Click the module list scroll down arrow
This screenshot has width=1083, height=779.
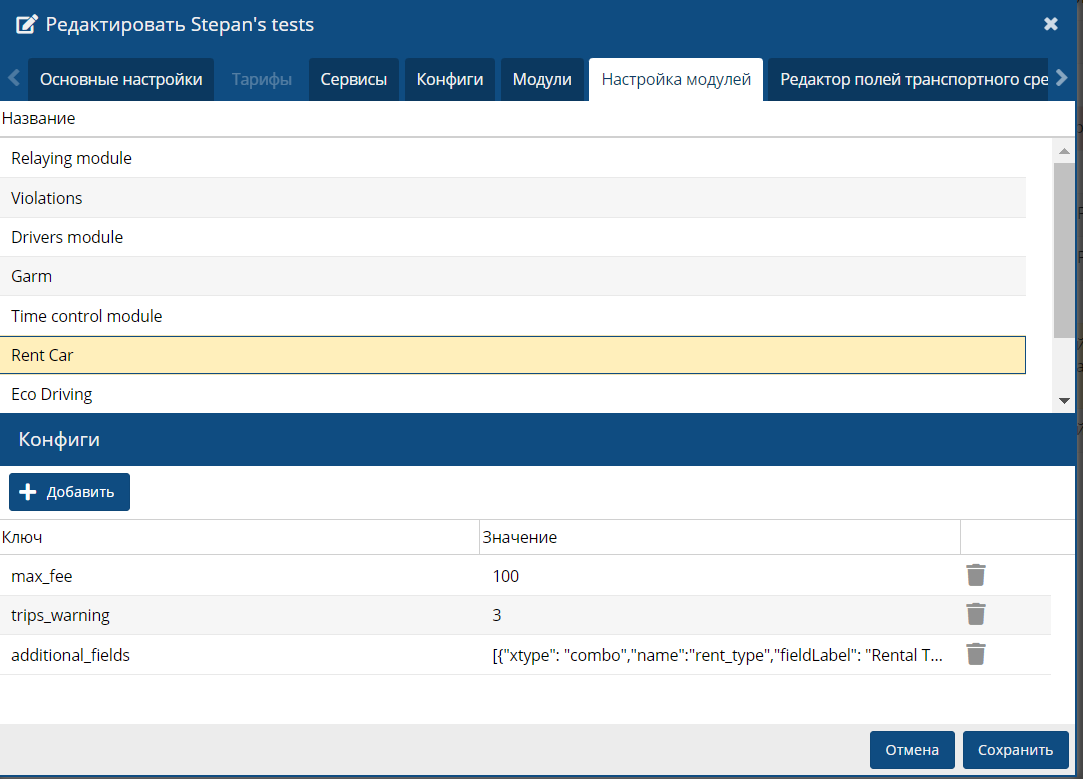pyautogui.click(x=1064, y=401)
